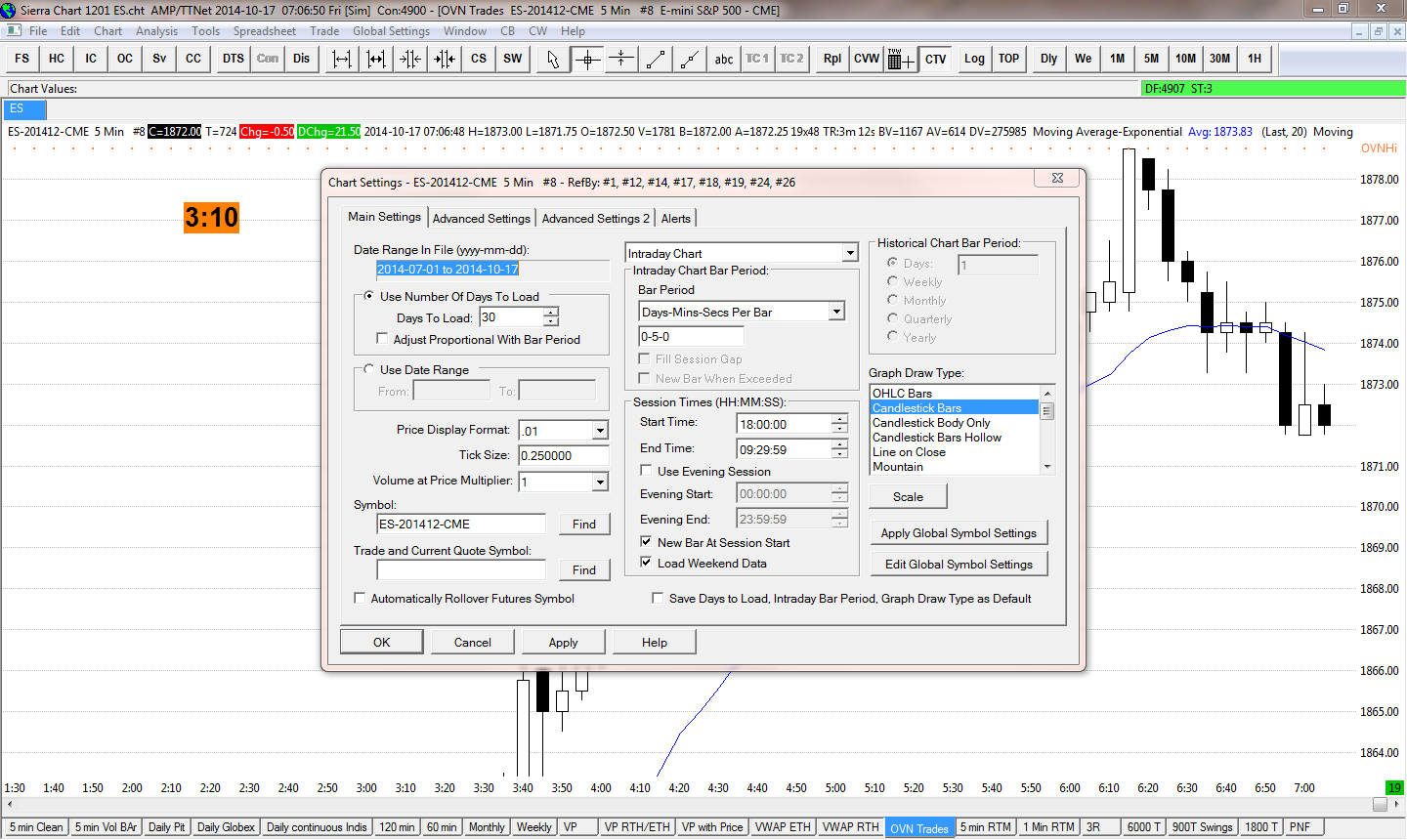Screen dimensions: 1407x840
Task: Click the bold-arrow compress bar spacing icon
Action: pos(445,59)
